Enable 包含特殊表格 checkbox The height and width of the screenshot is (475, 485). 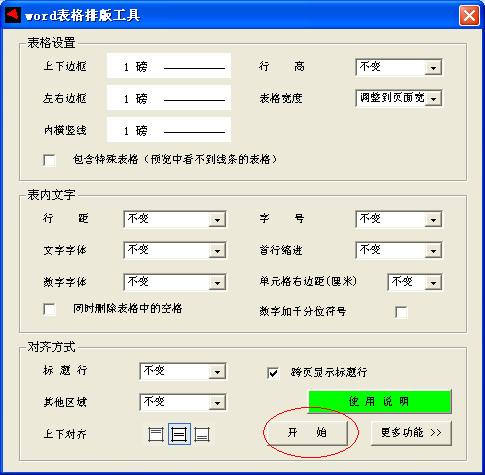coord(49,160)
